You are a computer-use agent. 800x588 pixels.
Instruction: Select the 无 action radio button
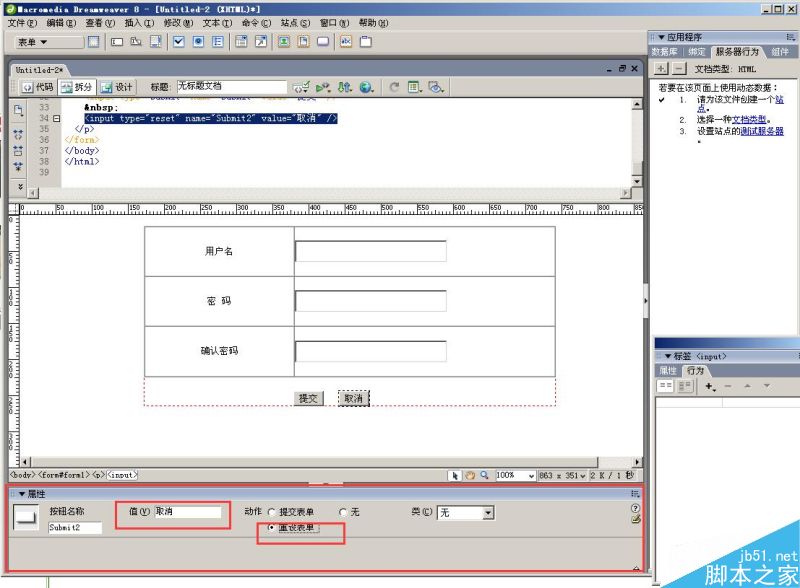click(343, 512)
